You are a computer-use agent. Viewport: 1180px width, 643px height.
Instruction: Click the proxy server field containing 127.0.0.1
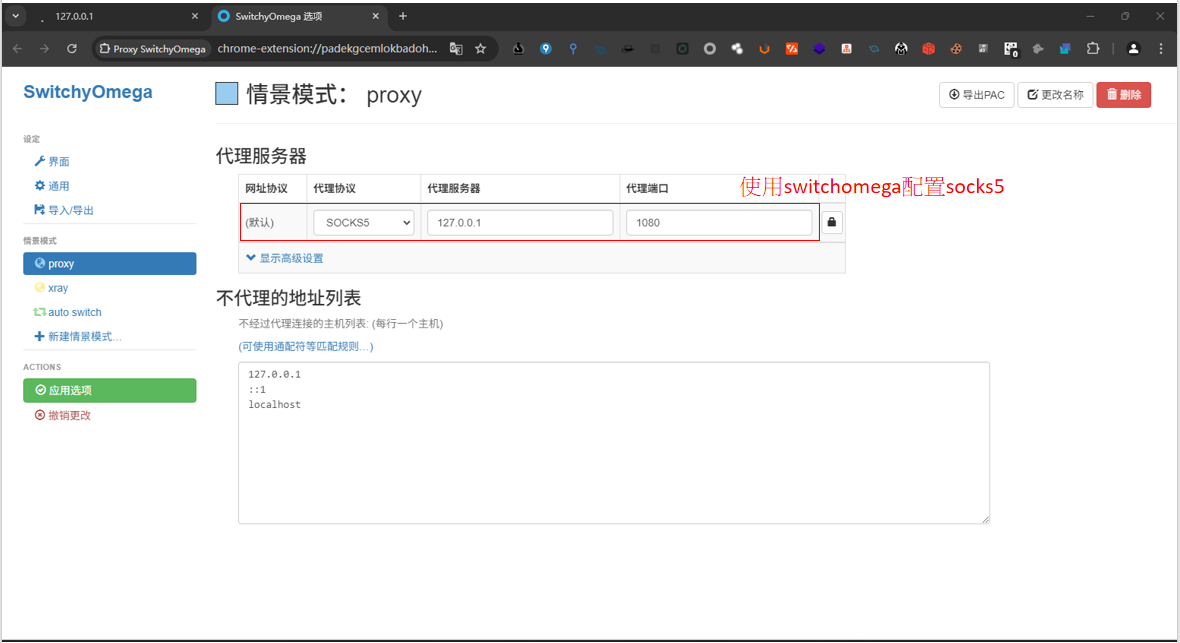(520, 223)
